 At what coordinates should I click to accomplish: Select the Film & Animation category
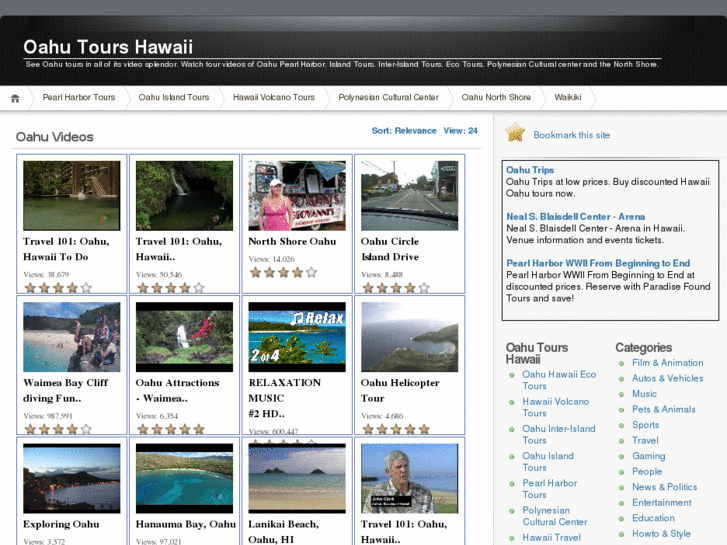668,363
